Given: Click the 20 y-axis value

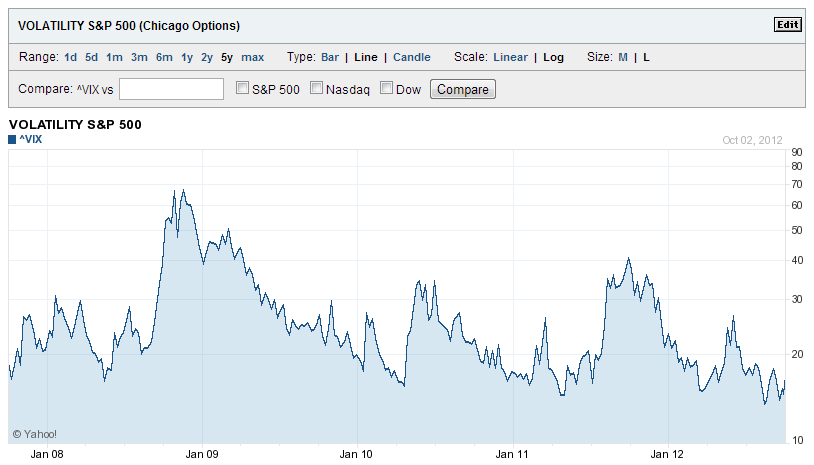Looking at the screenshot, I should [797, 354].
